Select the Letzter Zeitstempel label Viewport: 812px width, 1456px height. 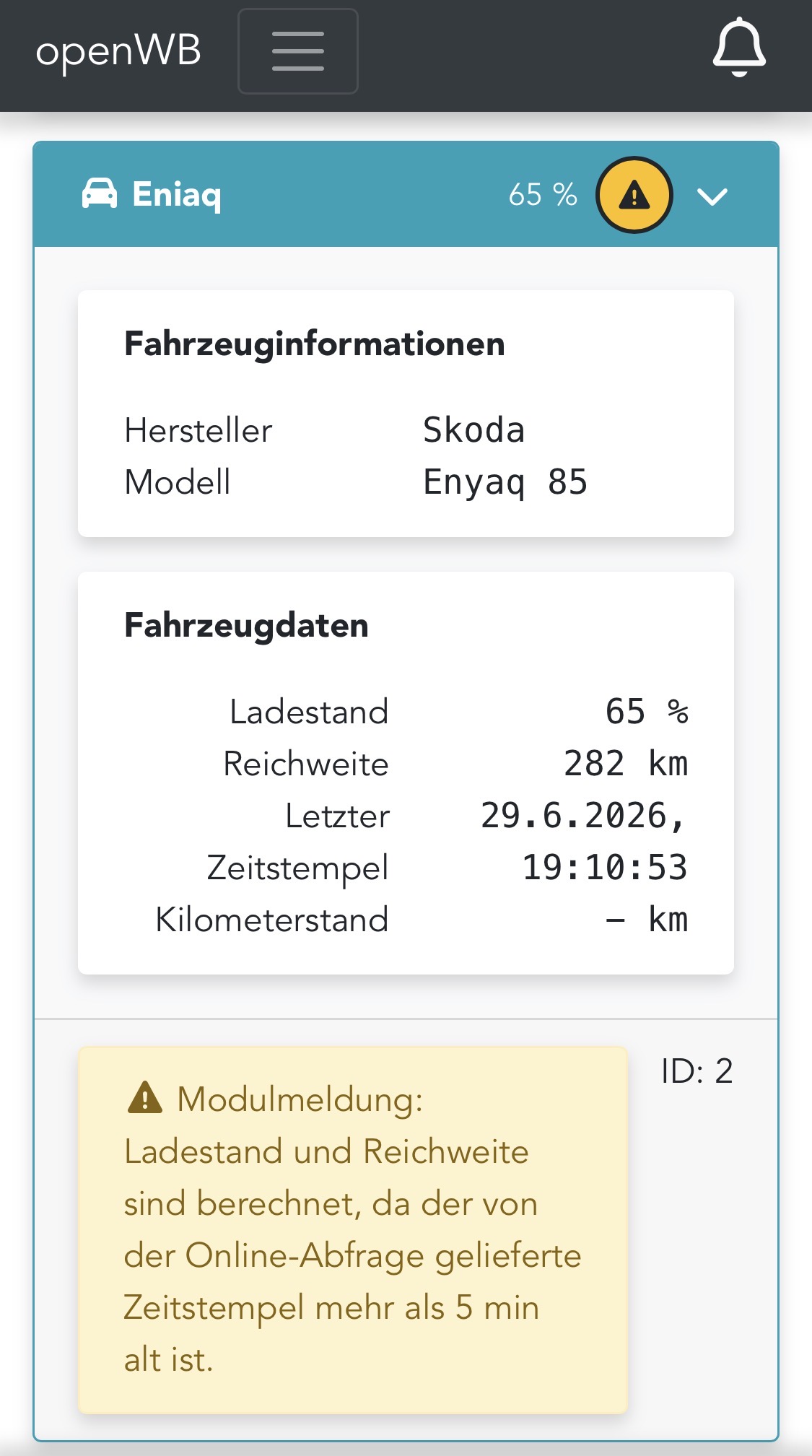298,842
